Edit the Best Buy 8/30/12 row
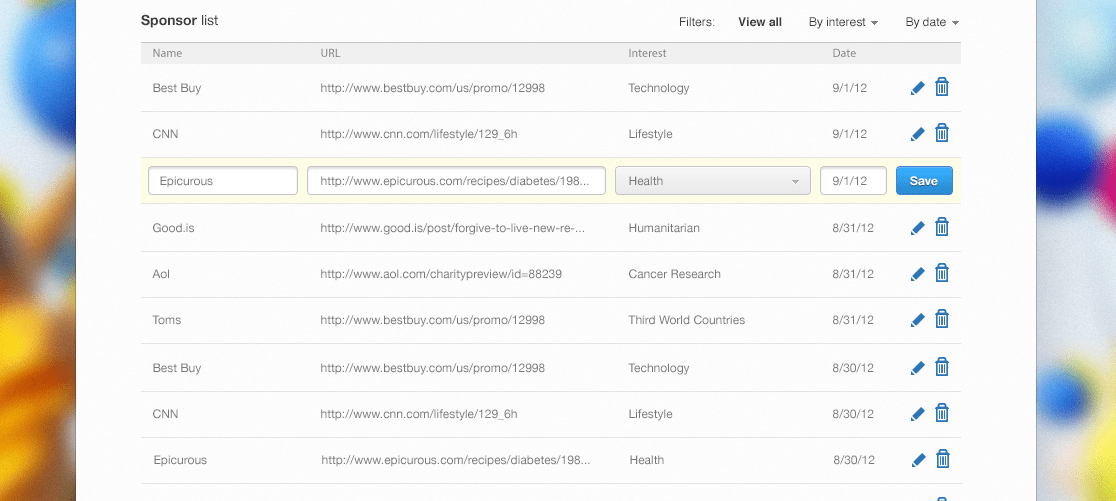 (918, 368)
